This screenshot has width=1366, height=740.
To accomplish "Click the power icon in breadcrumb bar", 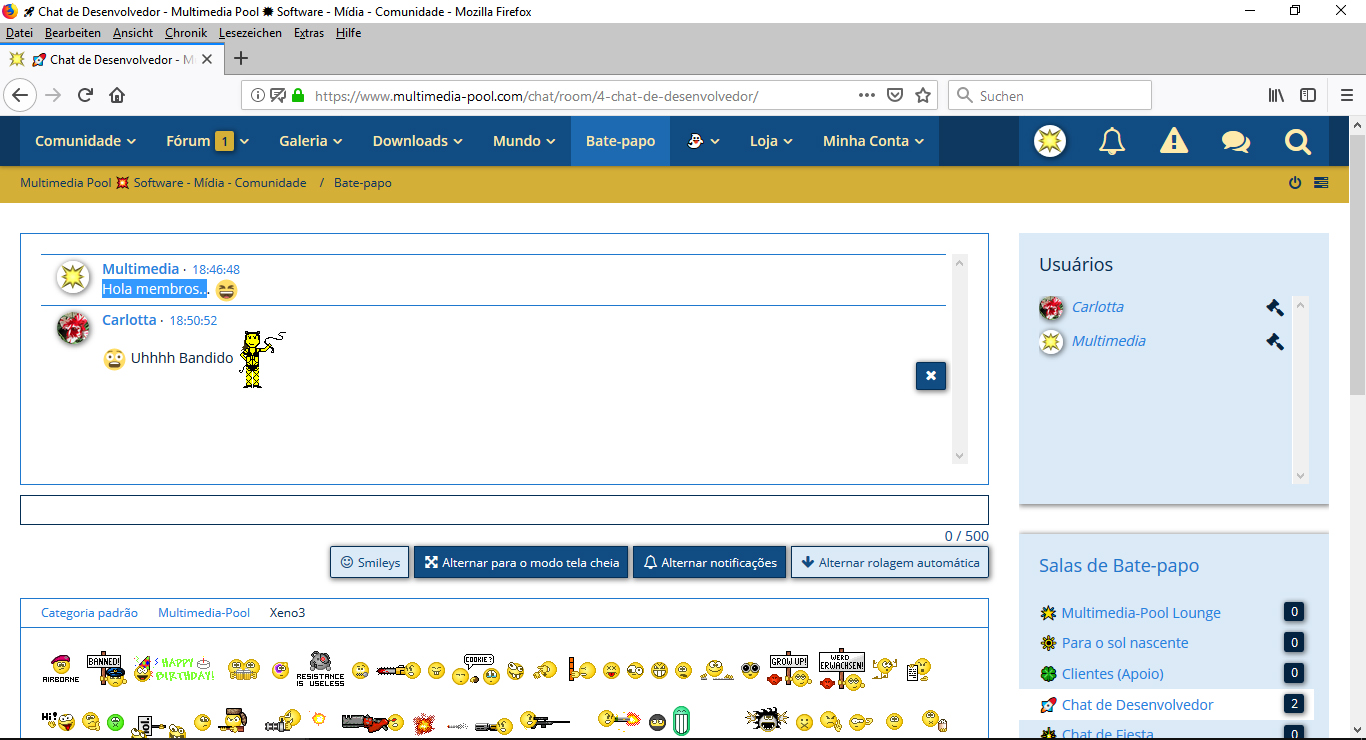I will [1295, 183].
